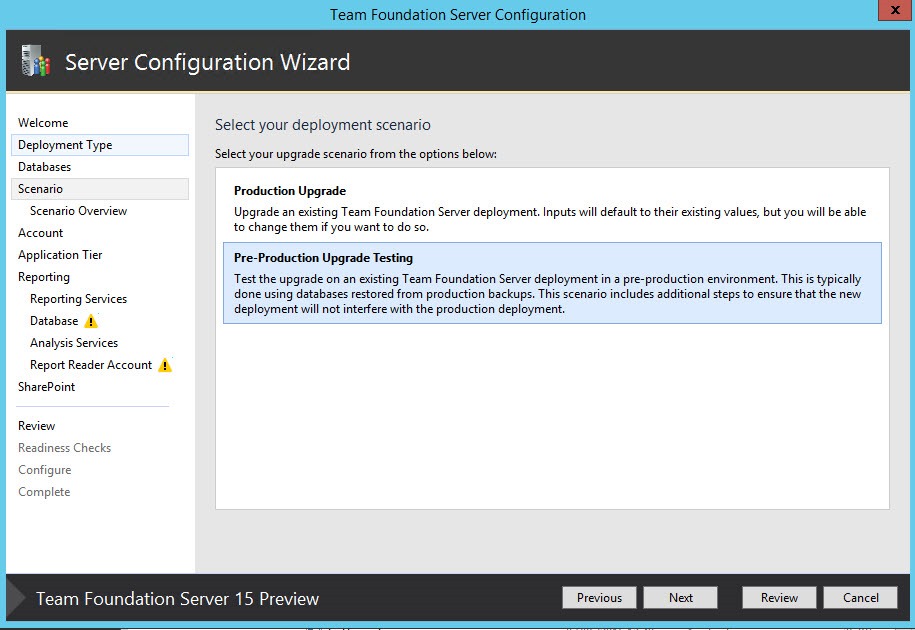
Task: Click the 'Select your deployment scenario' heading
Action: point(323,125)
